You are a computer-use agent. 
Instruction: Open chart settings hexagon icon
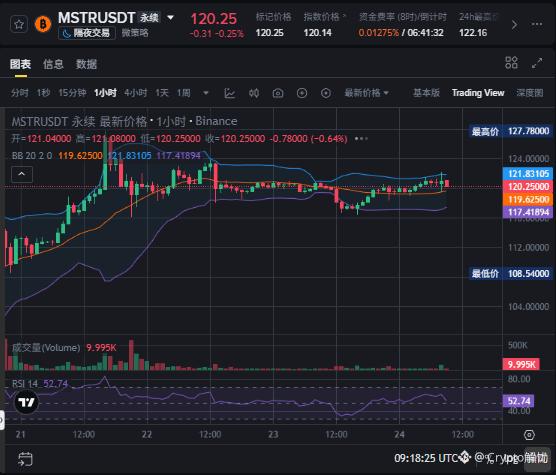pos(529,435)
